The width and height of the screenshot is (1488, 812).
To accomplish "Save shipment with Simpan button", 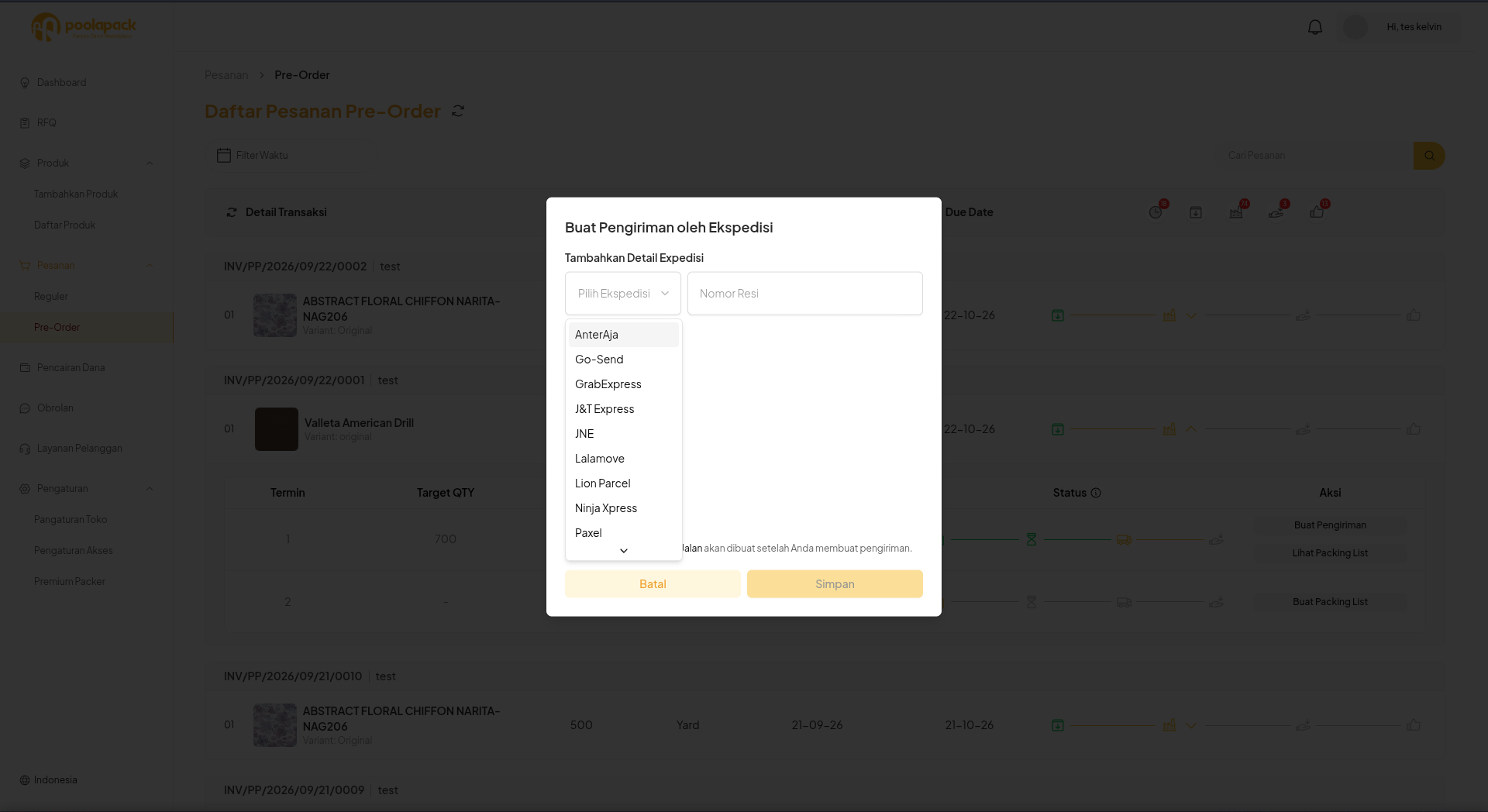I will point(835,584).
